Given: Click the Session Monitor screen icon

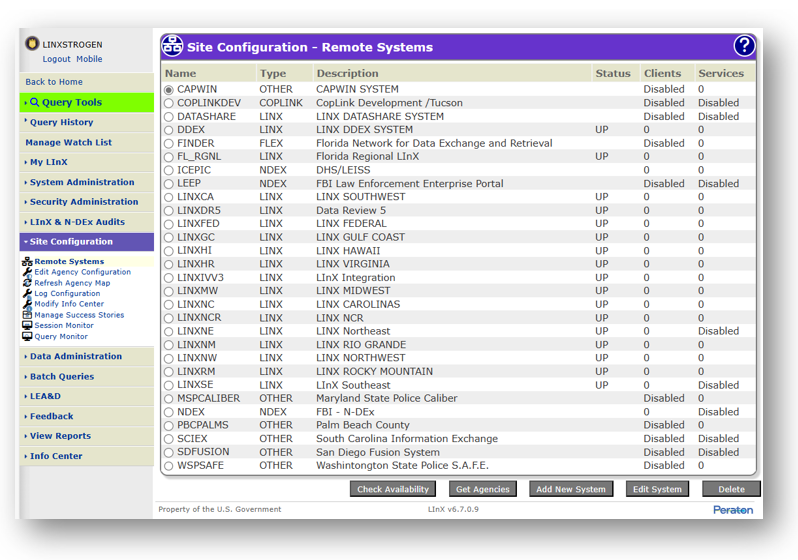Looking at the screenshot, I should pyautogui.click(x=27, y=326).
